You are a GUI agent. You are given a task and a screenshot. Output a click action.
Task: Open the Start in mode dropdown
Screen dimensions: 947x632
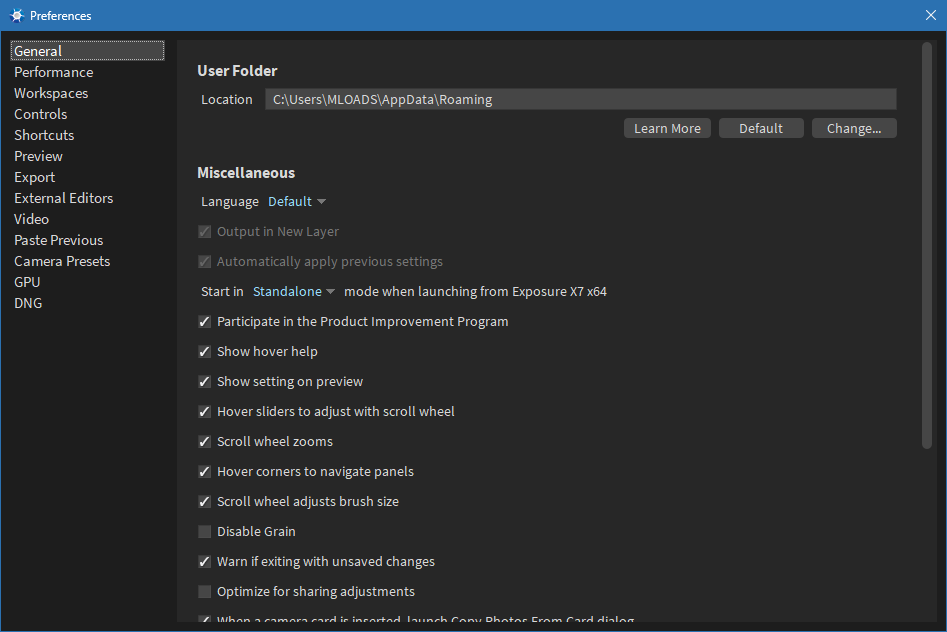[294, 292]
